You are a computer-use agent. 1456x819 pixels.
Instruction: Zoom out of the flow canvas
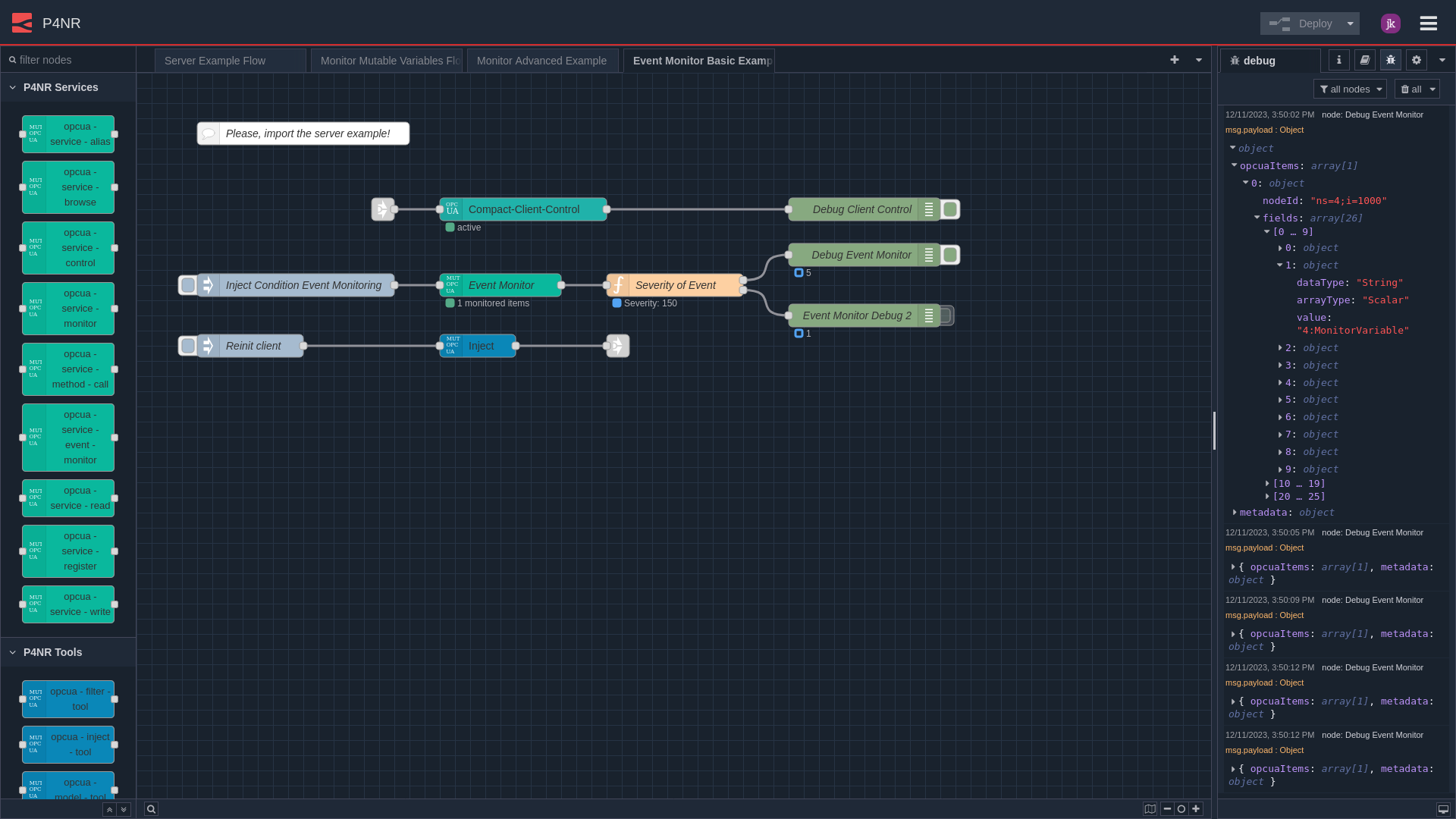click(x=1168, y=808)
